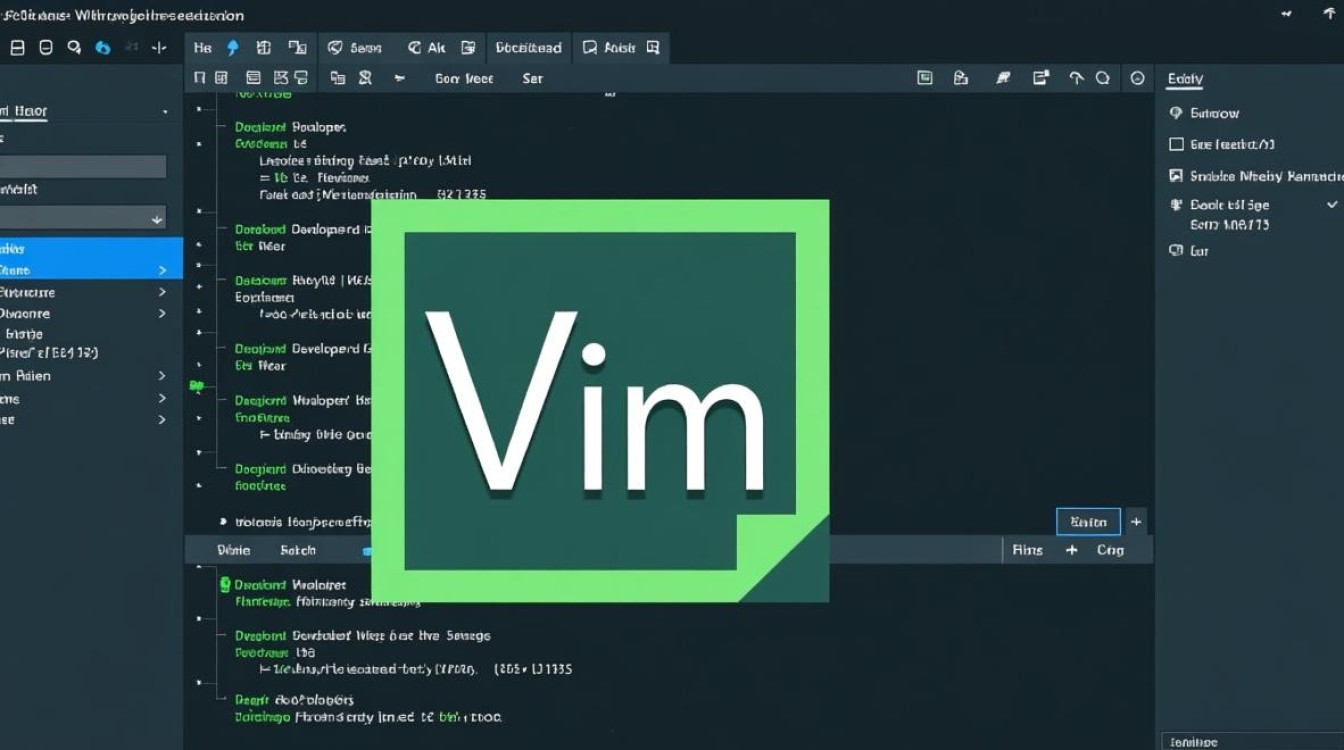Toggle the Size feedback checkbox in the right panel

coord(1176,144)
